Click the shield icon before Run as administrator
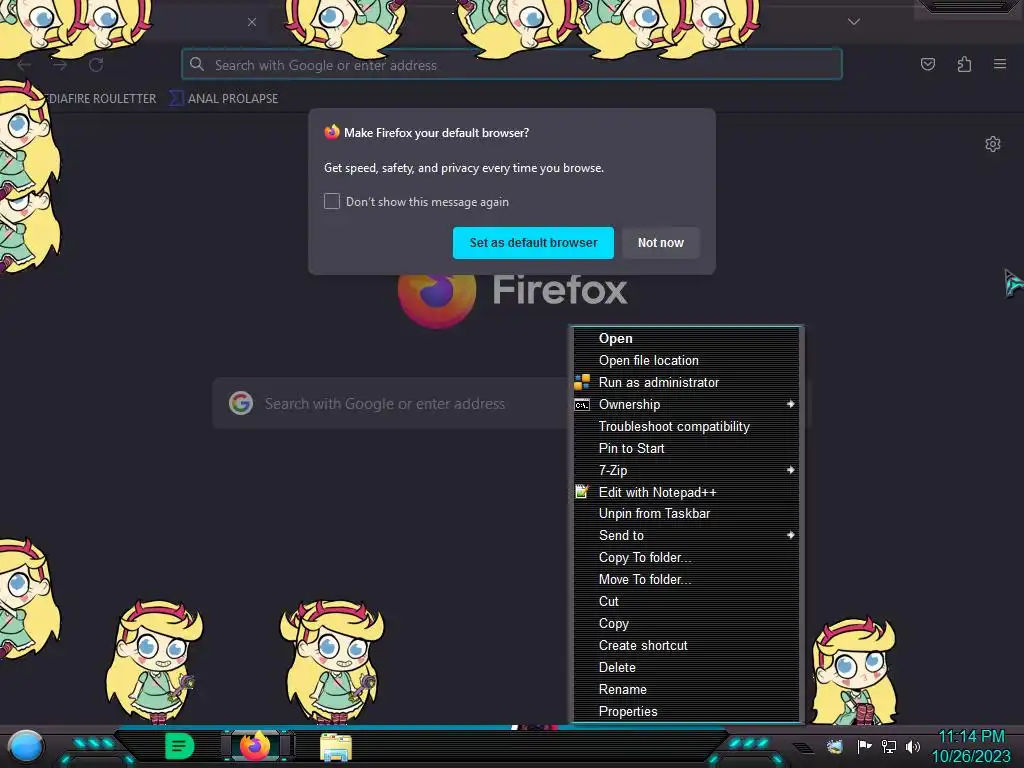 (x=582, y=382)
